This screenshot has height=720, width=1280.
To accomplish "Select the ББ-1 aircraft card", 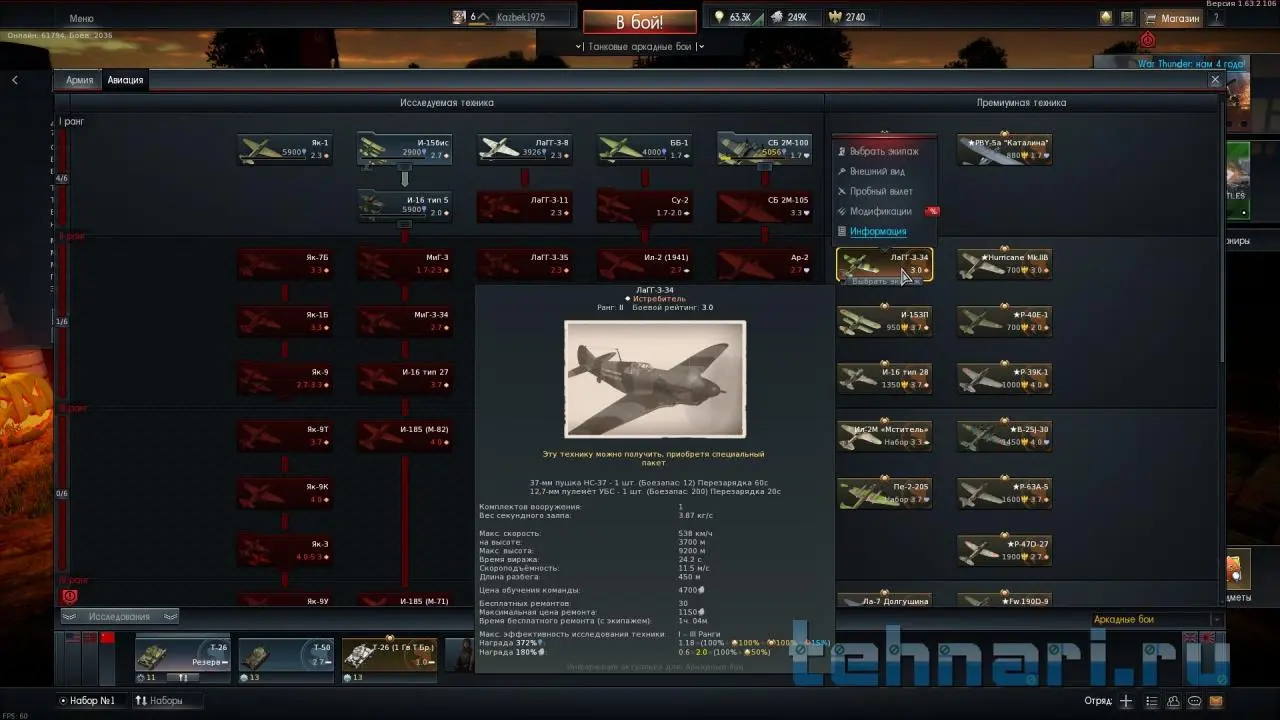I will tap(645, 149).
